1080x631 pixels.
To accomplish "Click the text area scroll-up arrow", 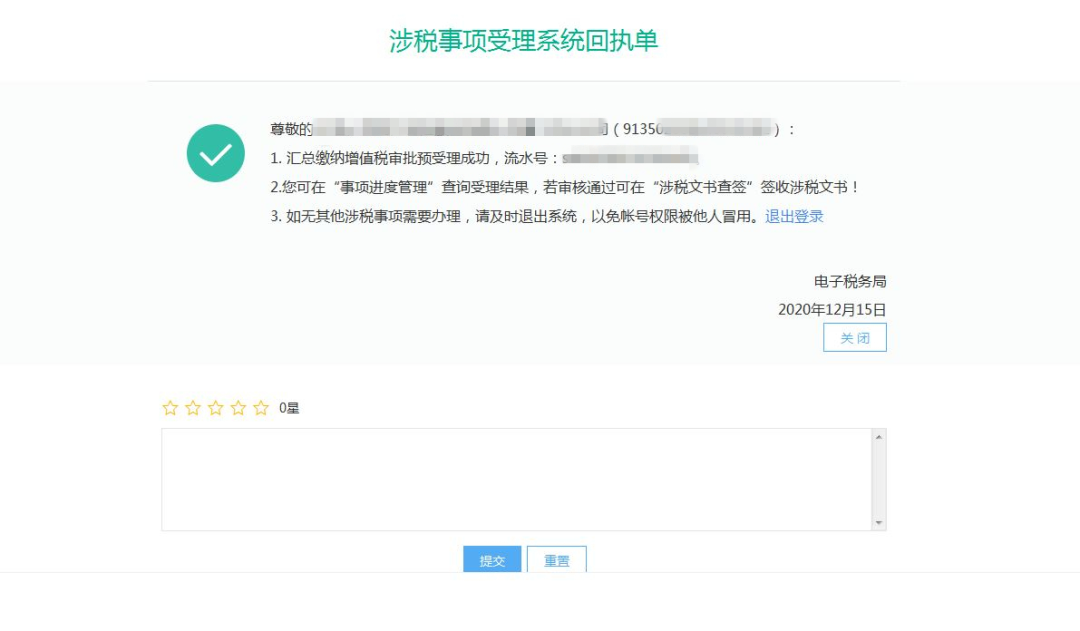I will click(879, 437).
